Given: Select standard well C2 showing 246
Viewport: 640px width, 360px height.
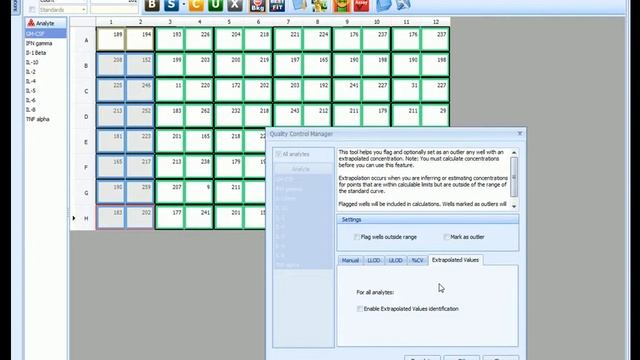Looking at the screenshot, I should click(140, 91).
